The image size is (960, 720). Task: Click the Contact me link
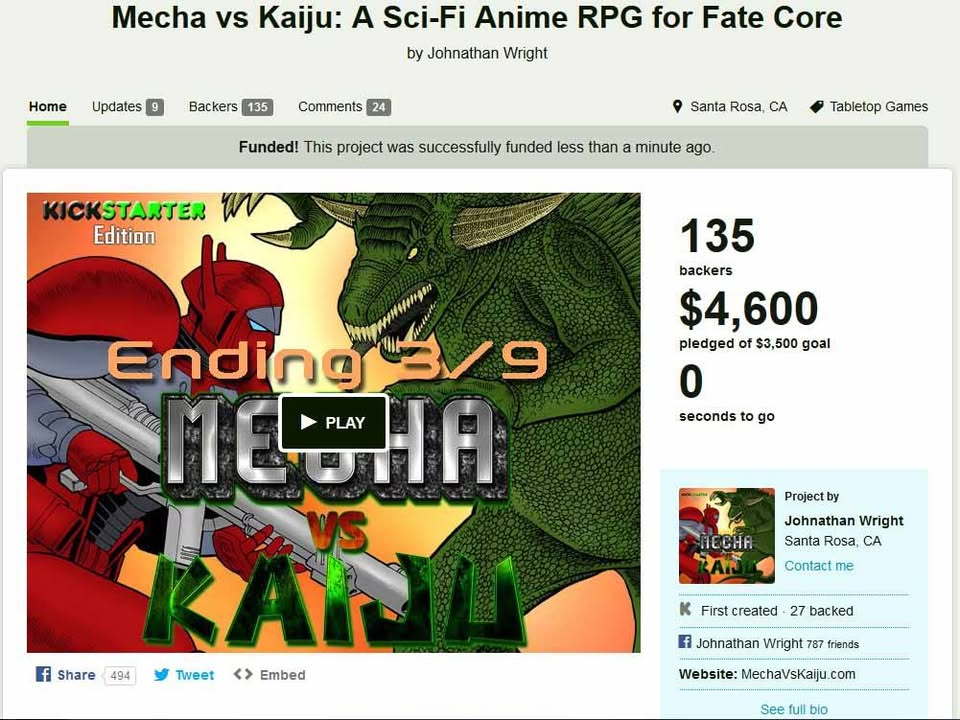tap(819, 566)
